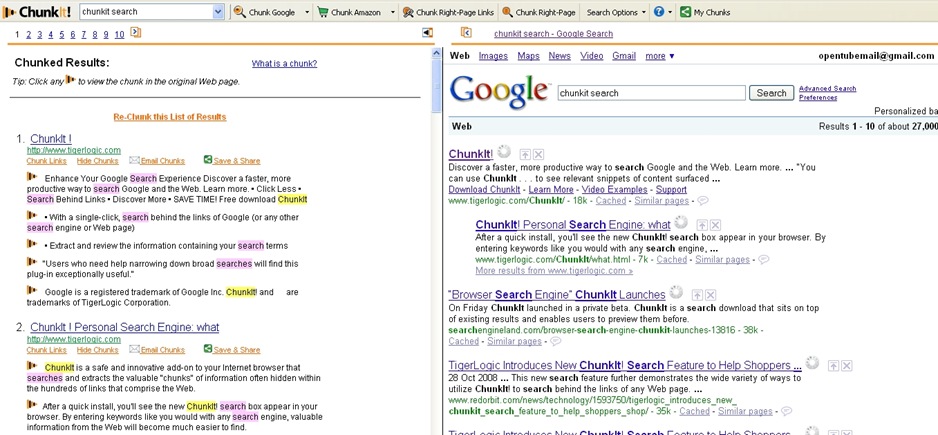Expand the Chunk Google dropdown arrow
Image resolution: width=938 pixels, height=435 pixels.
point(306,12)
